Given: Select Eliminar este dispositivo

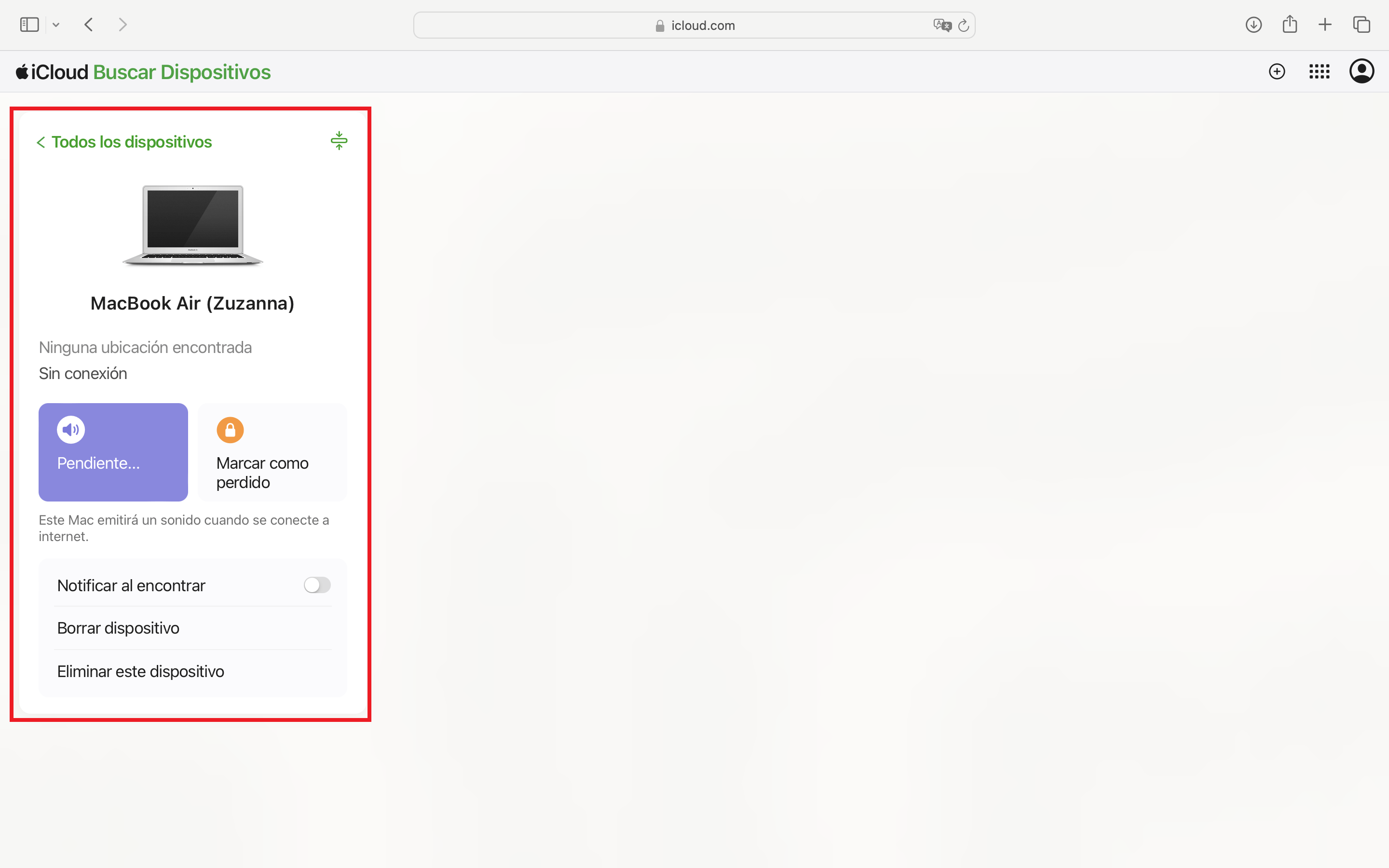Looking at the screenshot, I should click(x=193, y=671).
